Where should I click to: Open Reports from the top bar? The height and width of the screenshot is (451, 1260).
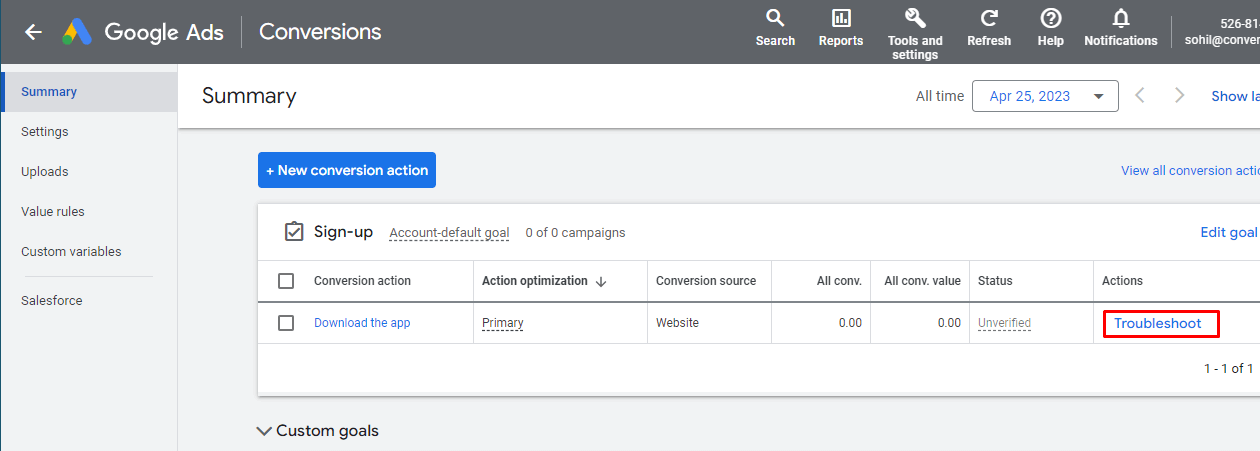coord(841,28)
